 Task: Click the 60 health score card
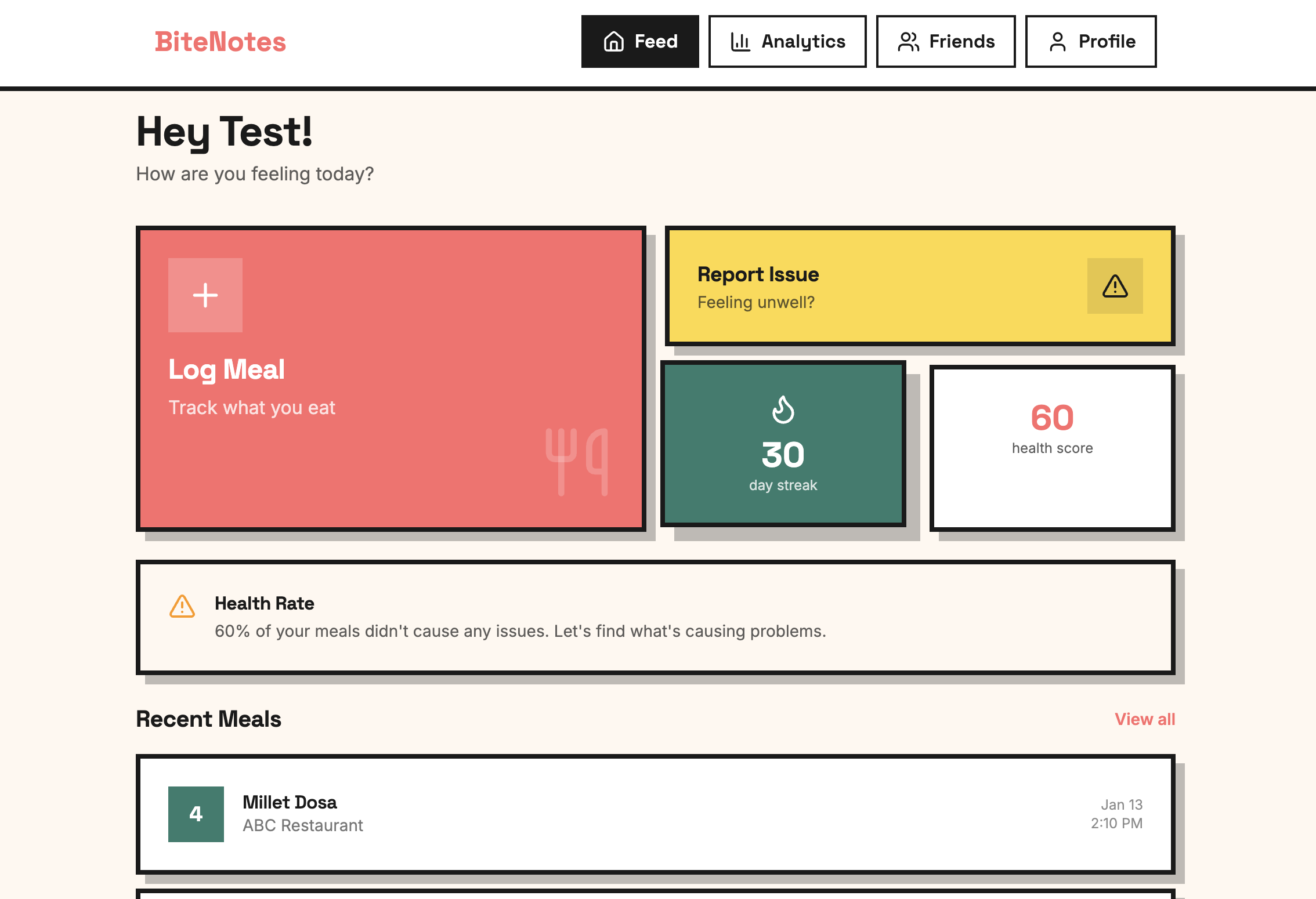pos(1052,448)
